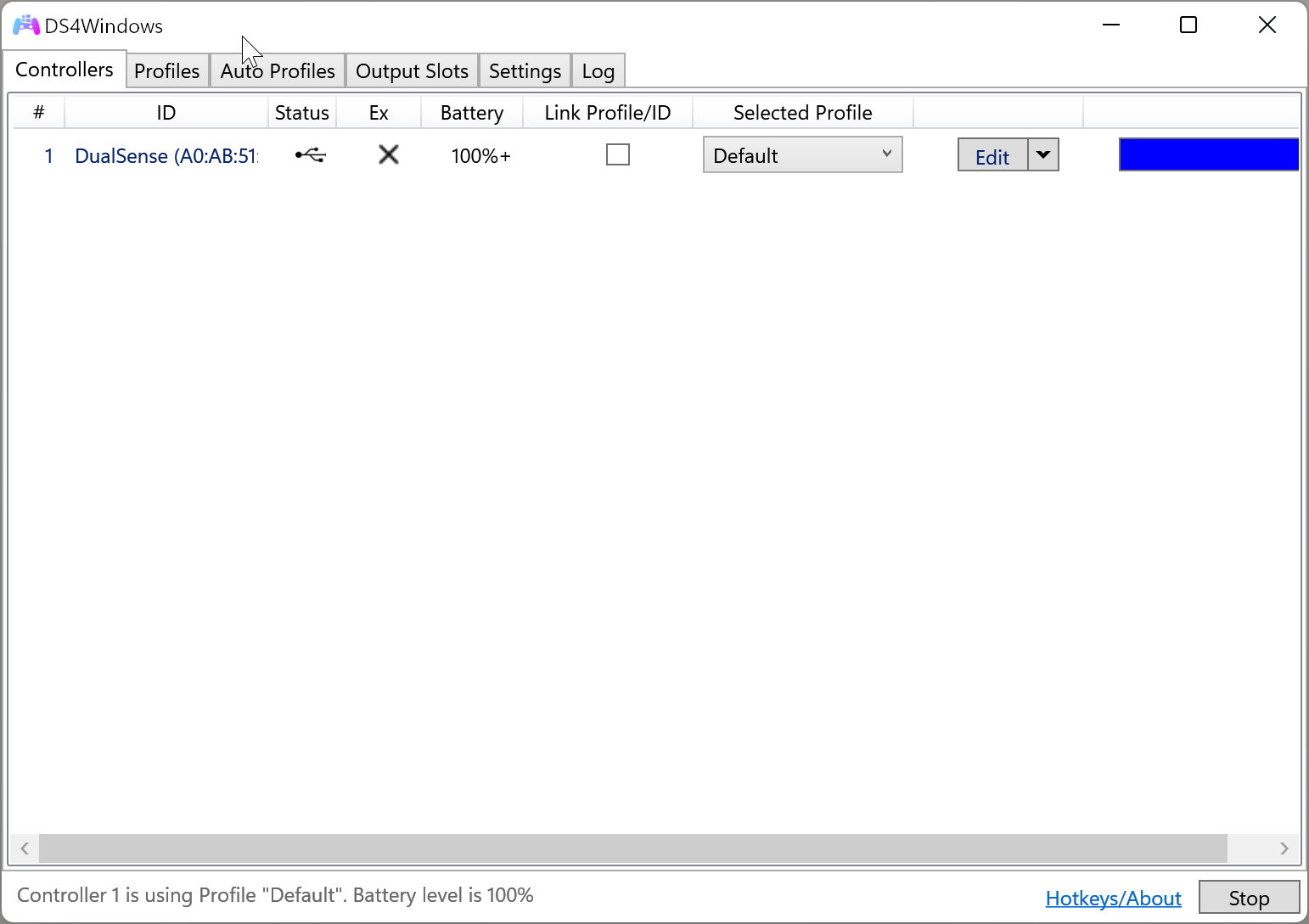1309x924 pixels.
Task: Click the controller number 1 cell
Action: tap(49, 156)
